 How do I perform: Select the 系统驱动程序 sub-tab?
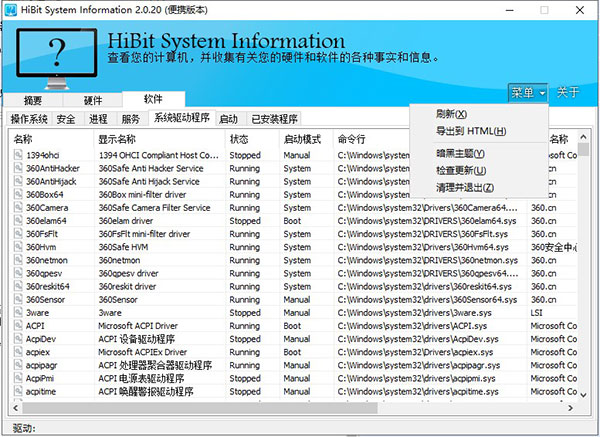(182, 118)
